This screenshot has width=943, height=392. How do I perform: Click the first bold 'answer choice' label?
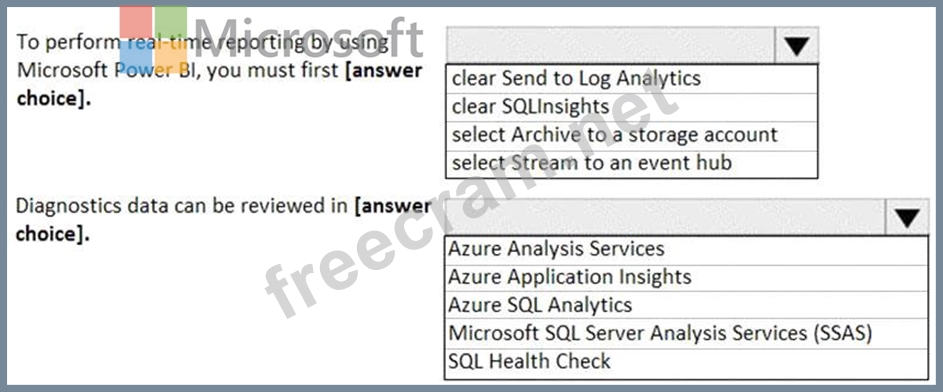(x=219, y=84)
